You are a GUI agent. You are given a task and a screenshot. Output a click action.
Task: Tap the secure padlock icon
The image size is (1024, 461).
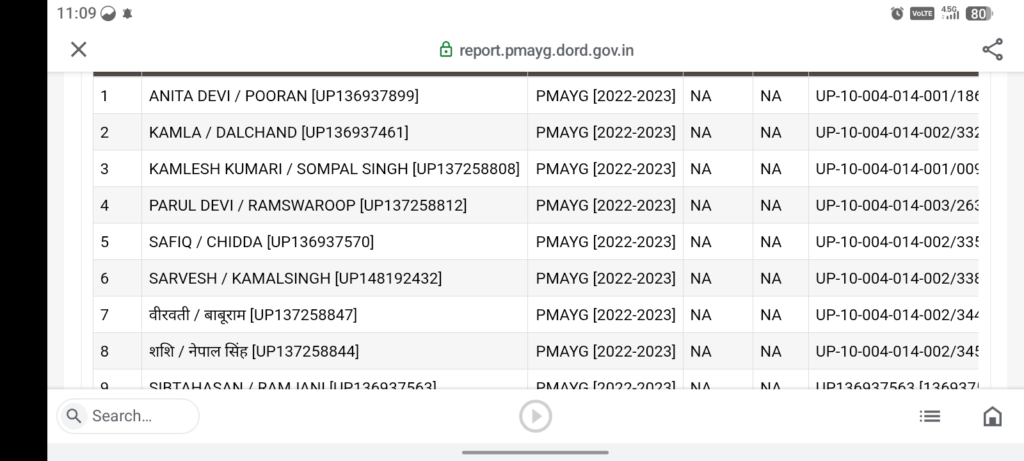click(x=446, y=50)
